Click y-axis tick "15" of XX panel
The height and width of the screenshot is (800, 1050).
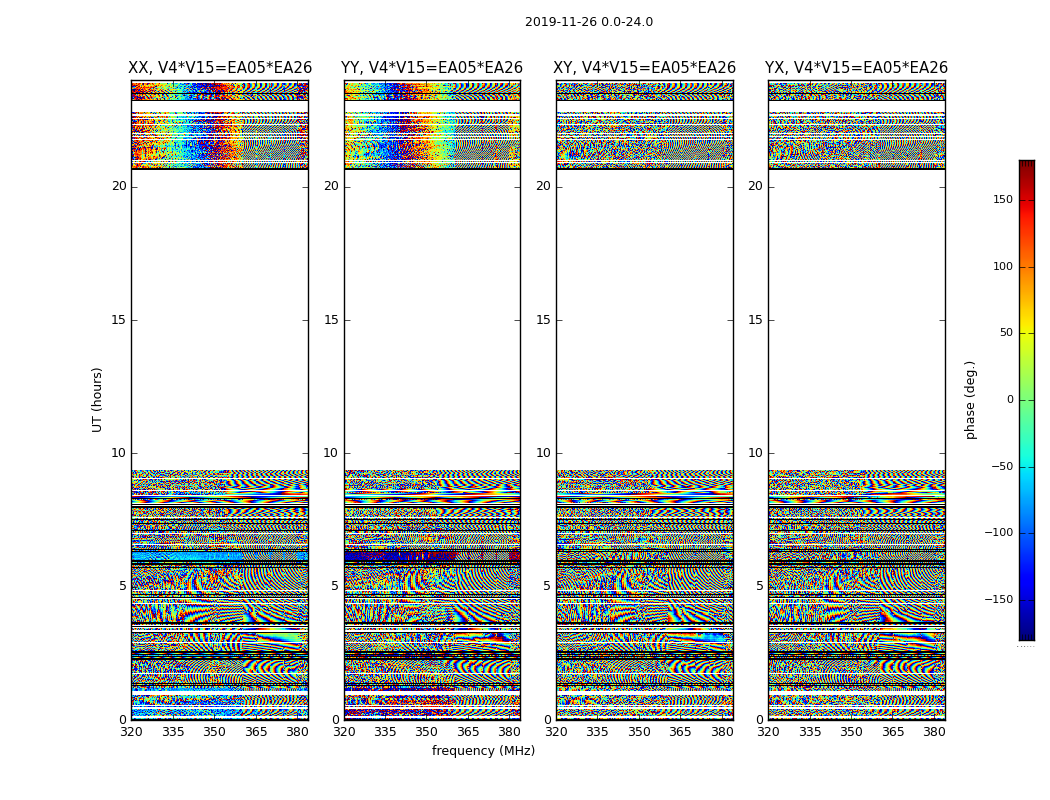[119, 320]
